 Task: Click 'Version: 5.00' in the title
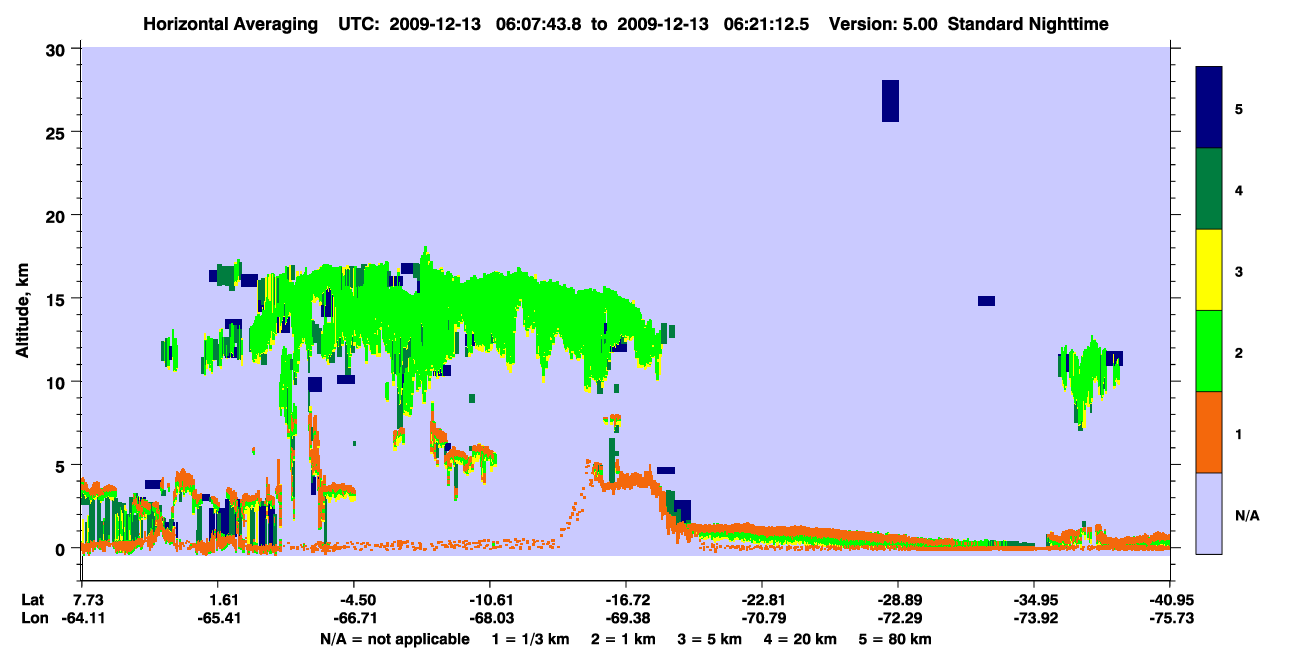pos(884,23)
